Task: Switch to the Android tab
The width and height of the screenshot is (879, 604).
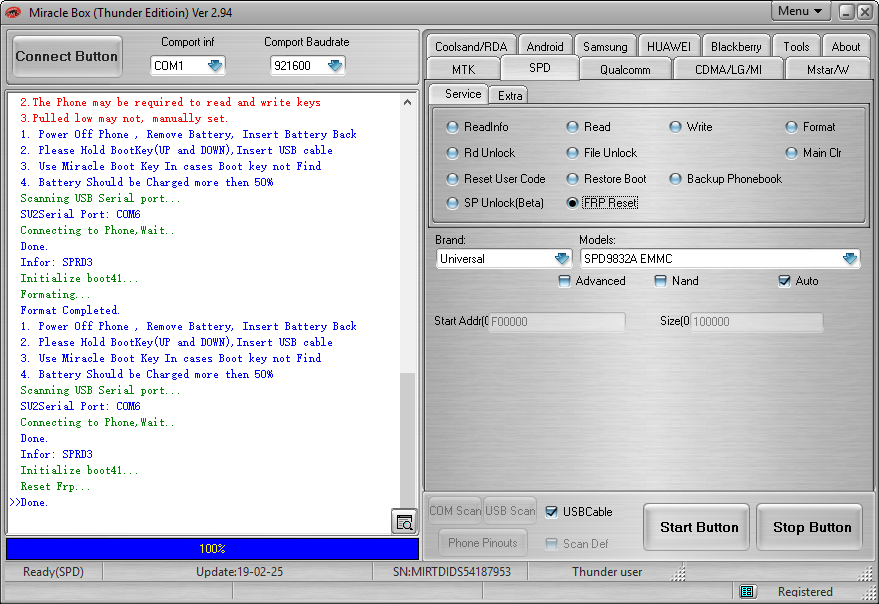Action: [545, 47]
